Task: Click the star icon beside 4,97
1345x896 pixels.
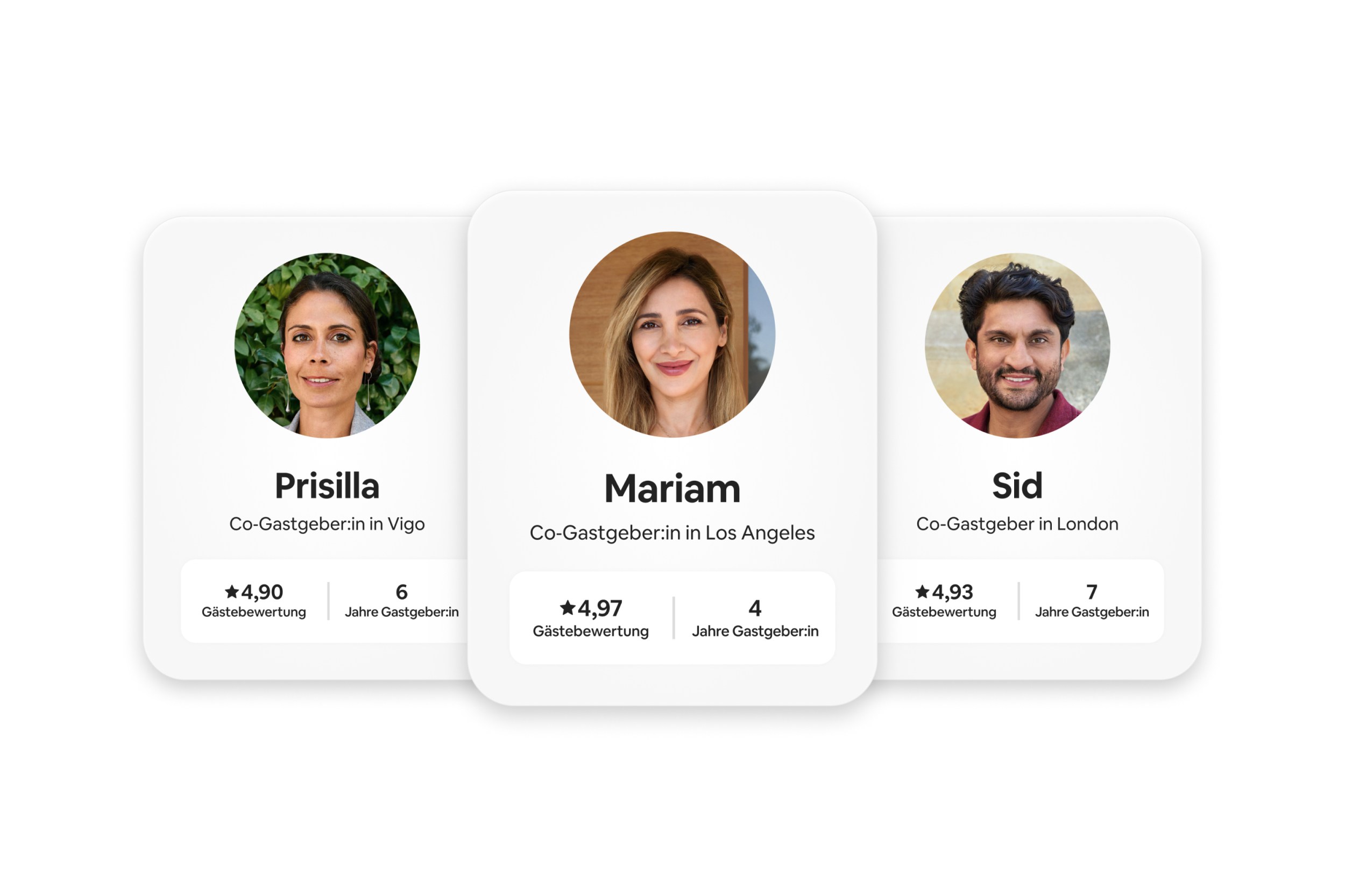Action: (x=567, y=607)
